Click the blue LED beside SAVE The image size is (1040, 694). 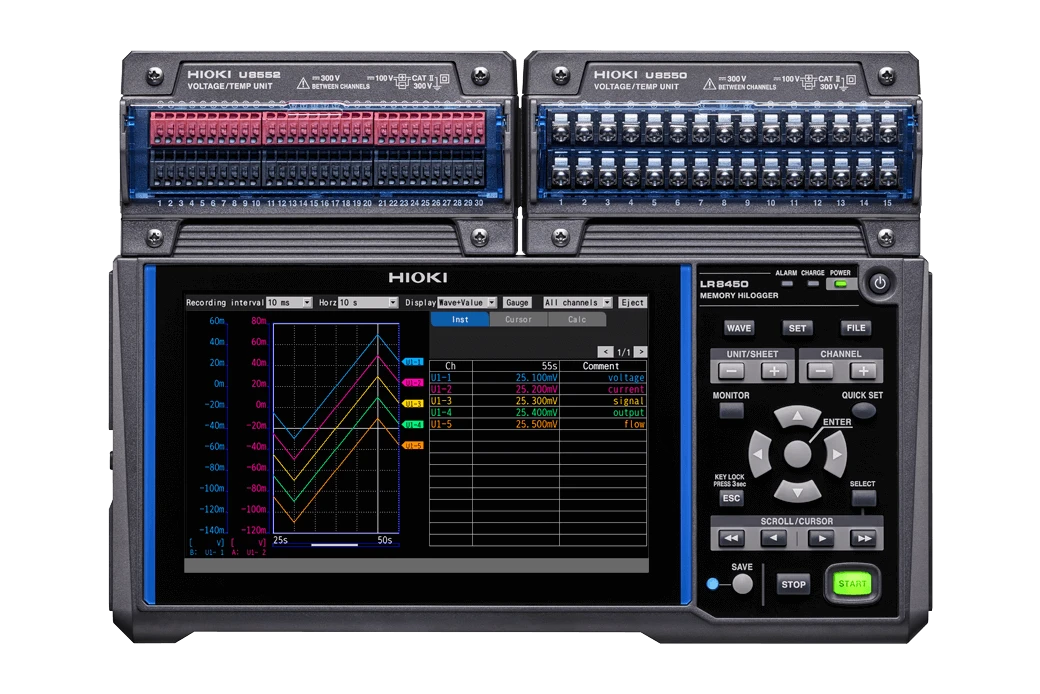click(712, 584)
